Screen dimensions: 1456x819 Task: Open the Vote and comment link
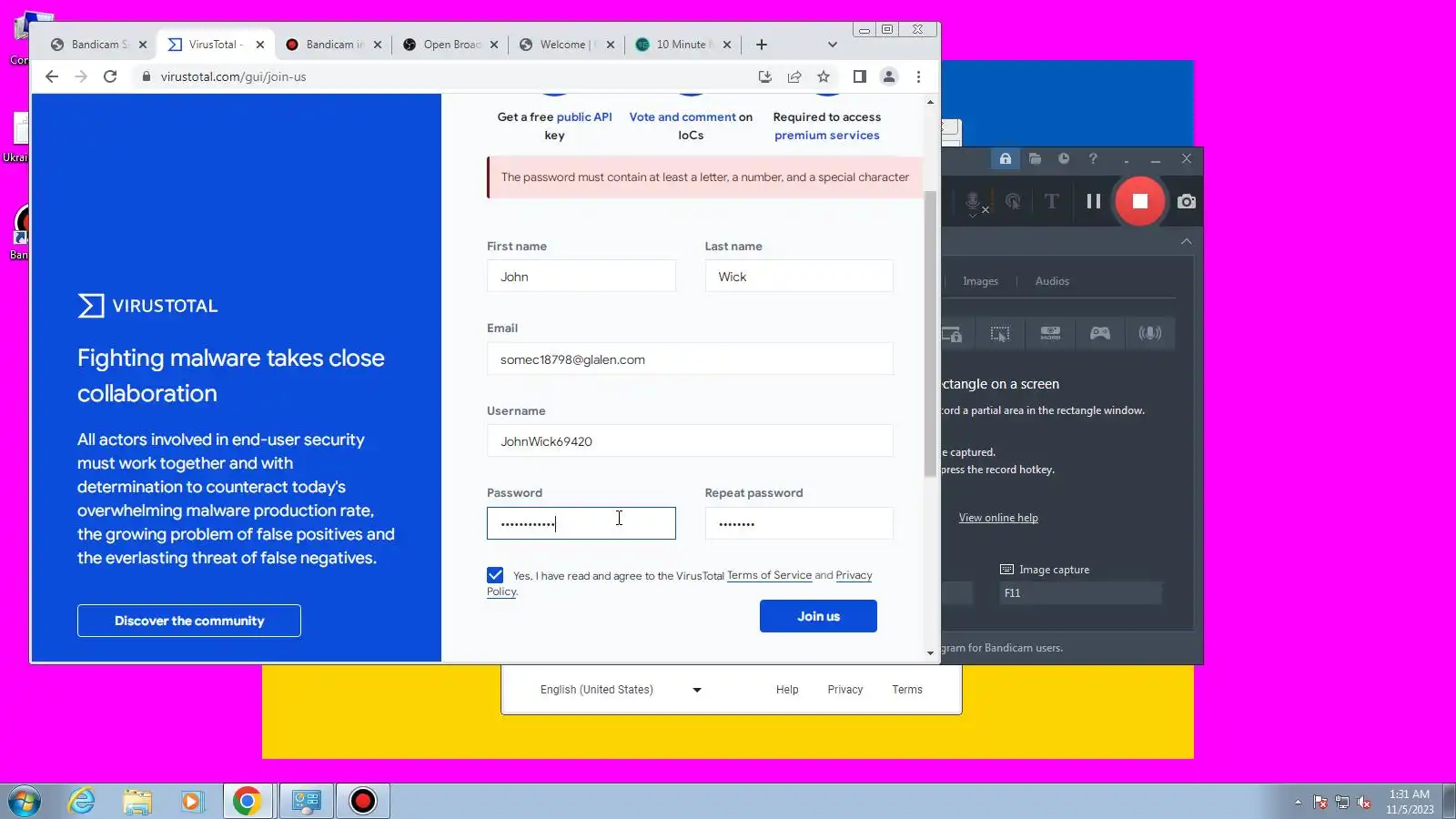tap(682, 117)
